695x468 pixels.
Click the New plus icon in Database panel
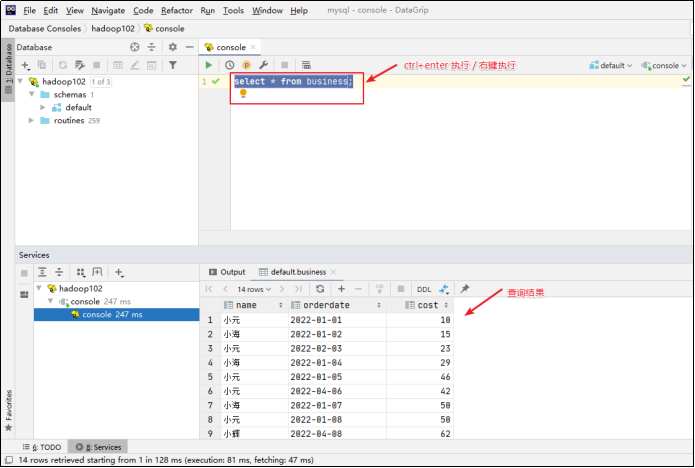point(25,66)
